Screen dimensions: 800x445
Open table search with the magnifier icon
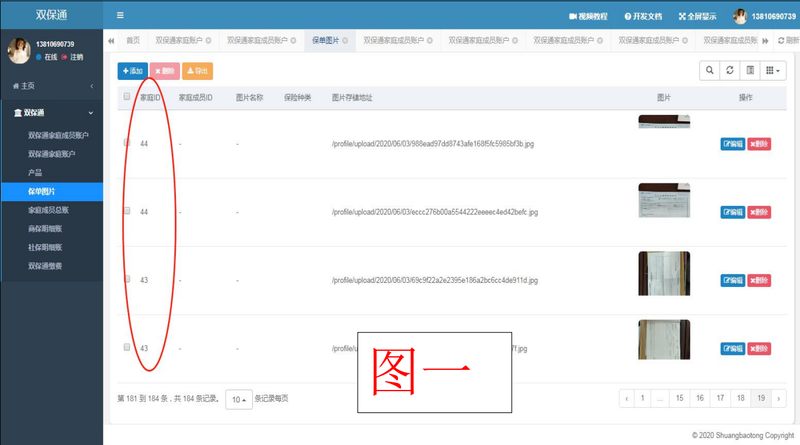(710, 70)
